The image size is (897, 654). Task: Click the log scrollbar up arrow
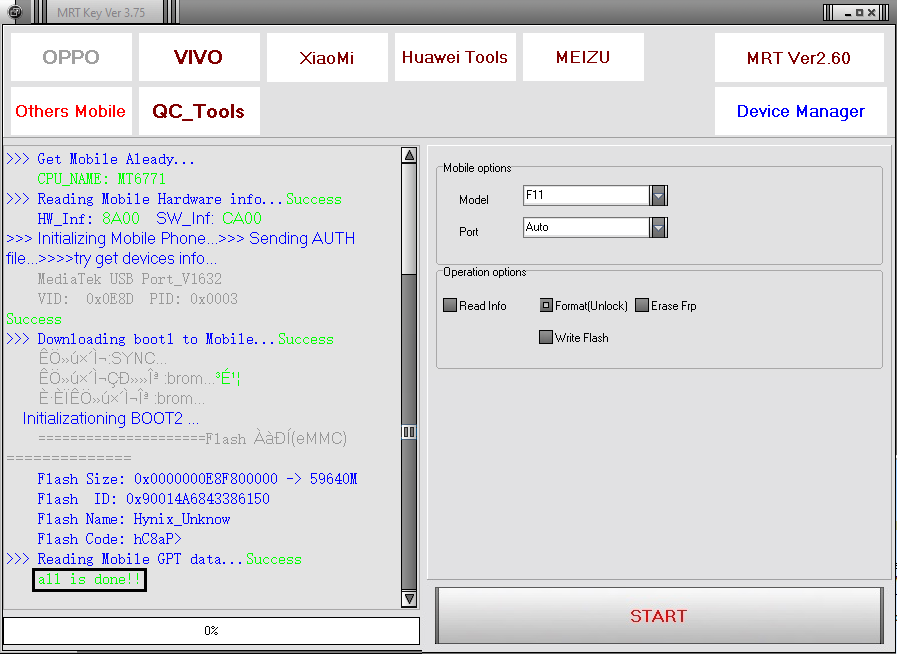(409, 155)
